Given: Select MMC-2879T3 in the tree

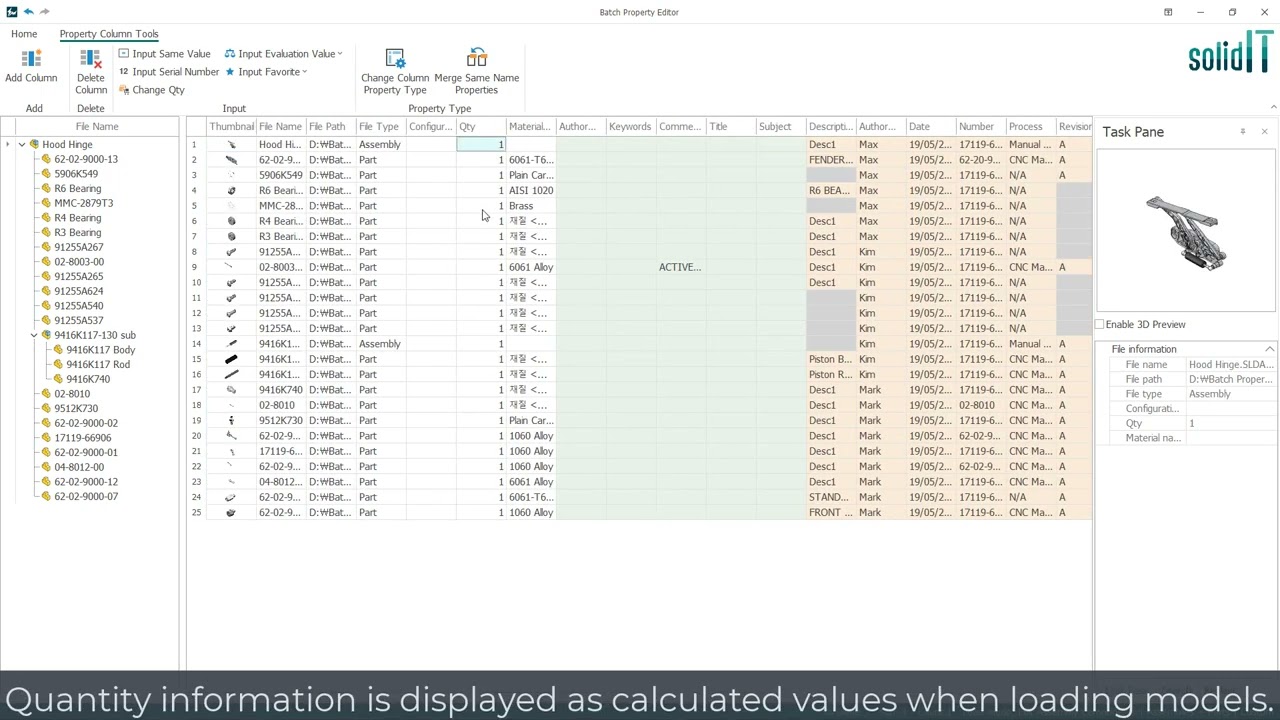Looking at the screenshot, I should pos(83,203).
